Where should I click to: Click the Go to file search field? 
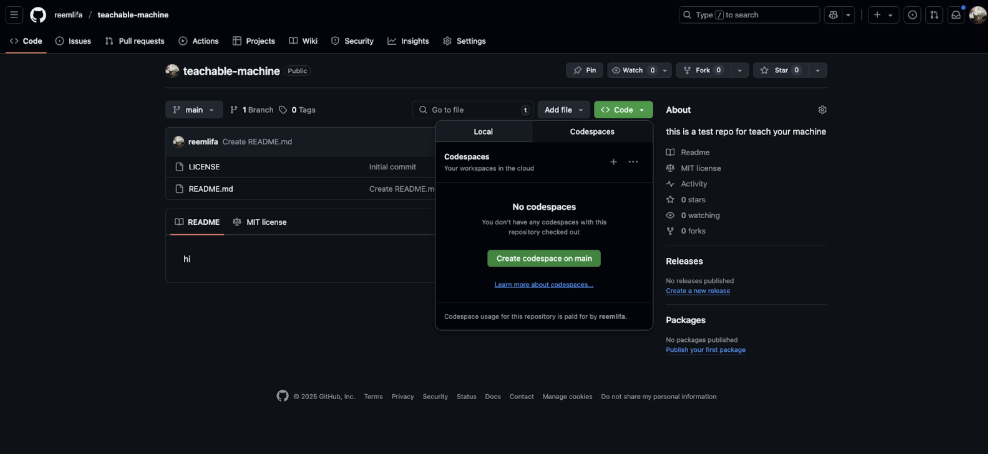(473, 110)
